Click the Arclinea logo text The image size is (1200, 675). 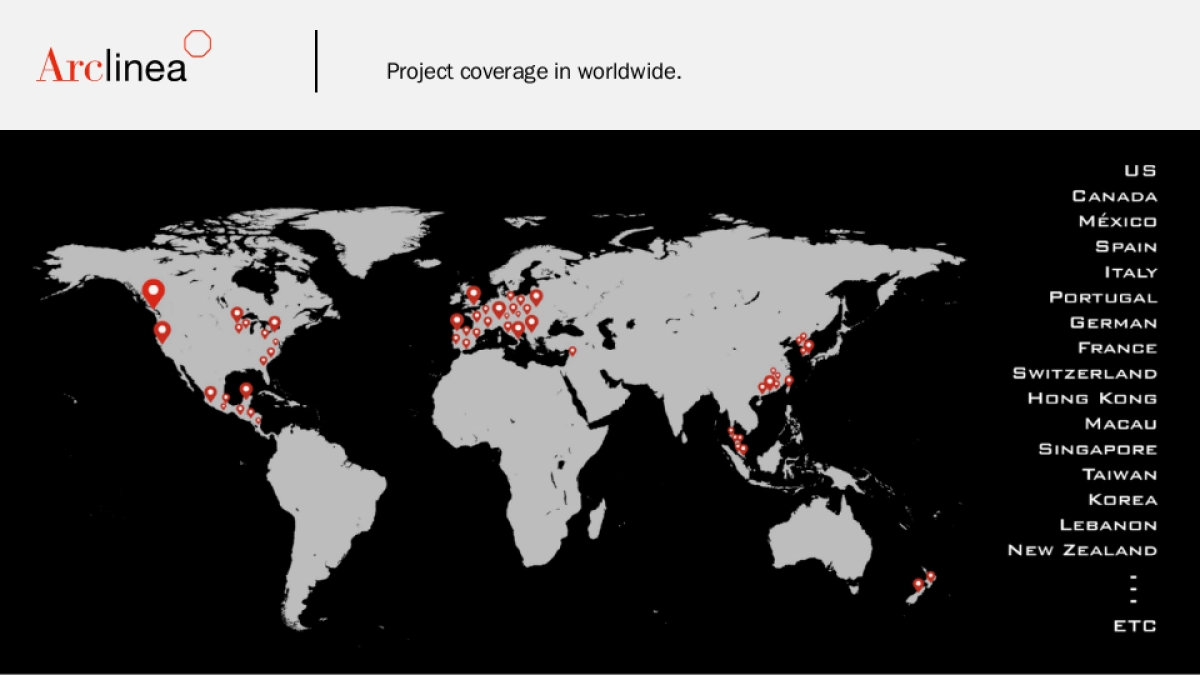click(112, 65)
